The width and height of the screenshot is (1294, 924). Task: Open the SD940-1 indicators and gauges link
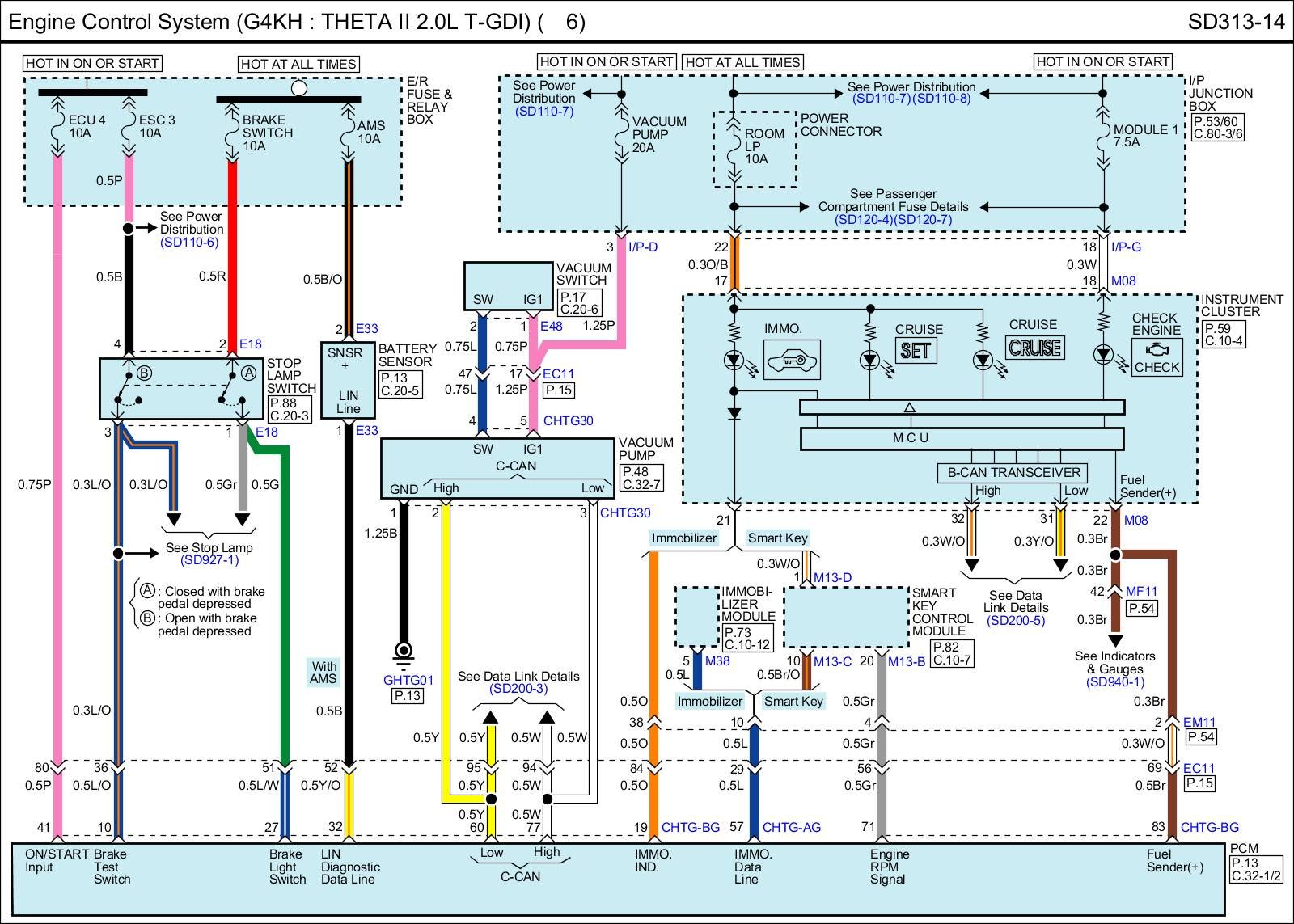pos(1115,682)
